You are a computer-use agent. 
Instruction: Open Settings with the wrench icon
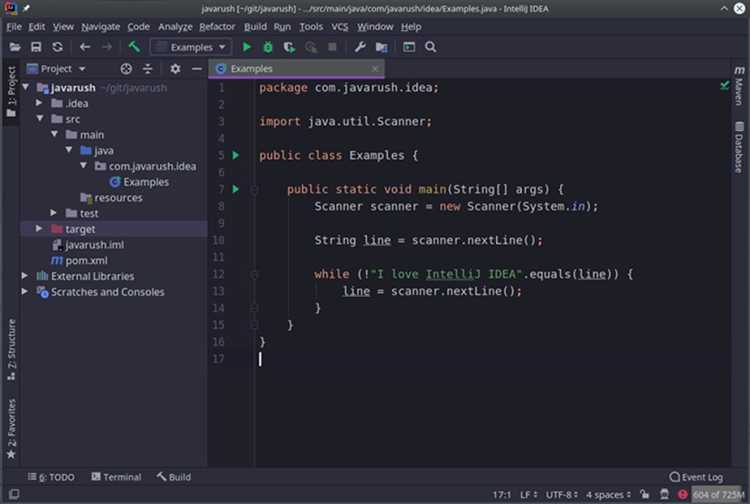[360, 47]
